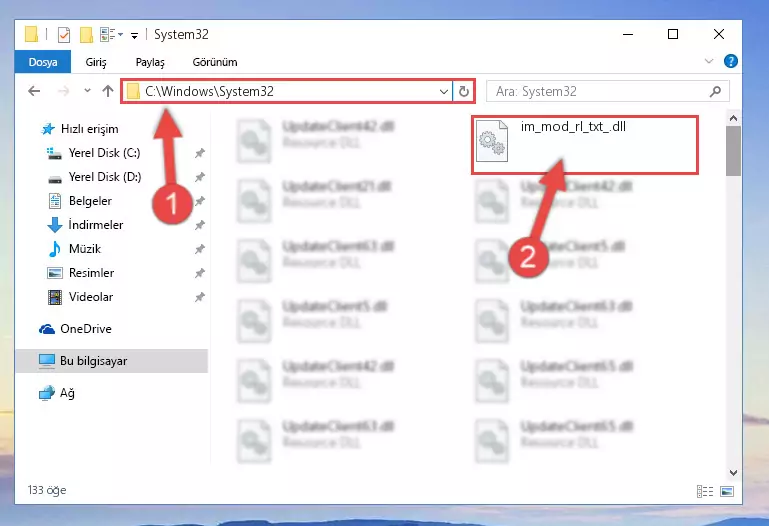
Task: Click the pin icon next to Resimler
Action: click(x=200, y=273)
